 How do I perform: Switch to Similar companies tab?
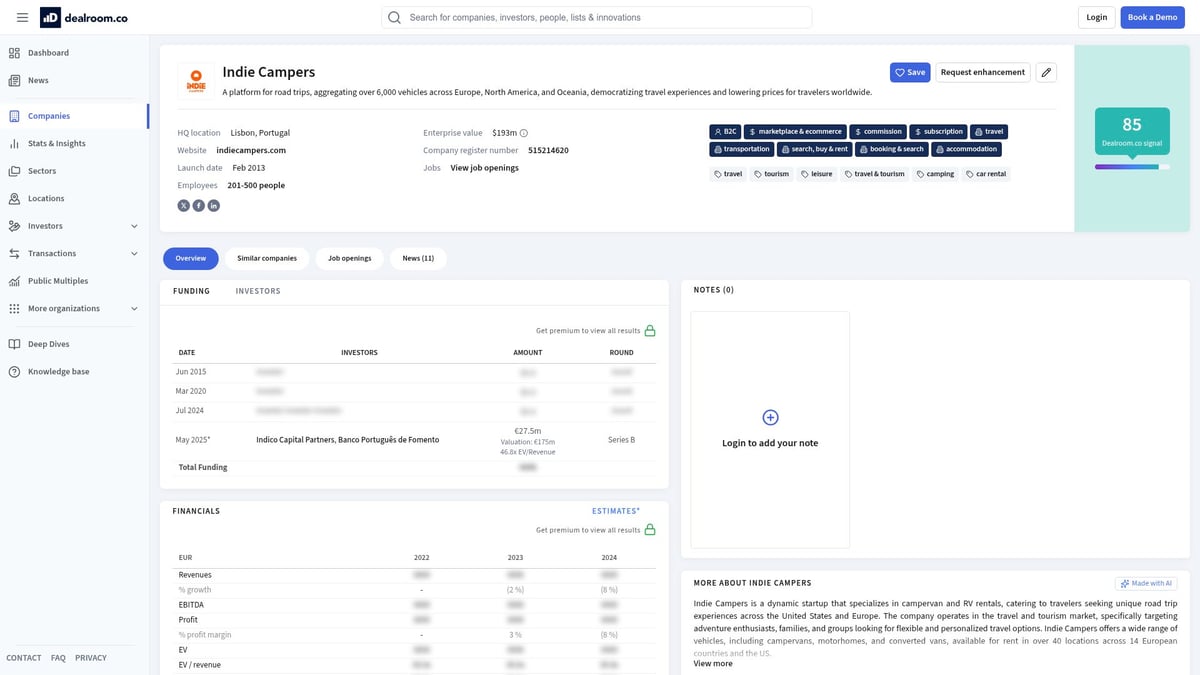[267, 258]
